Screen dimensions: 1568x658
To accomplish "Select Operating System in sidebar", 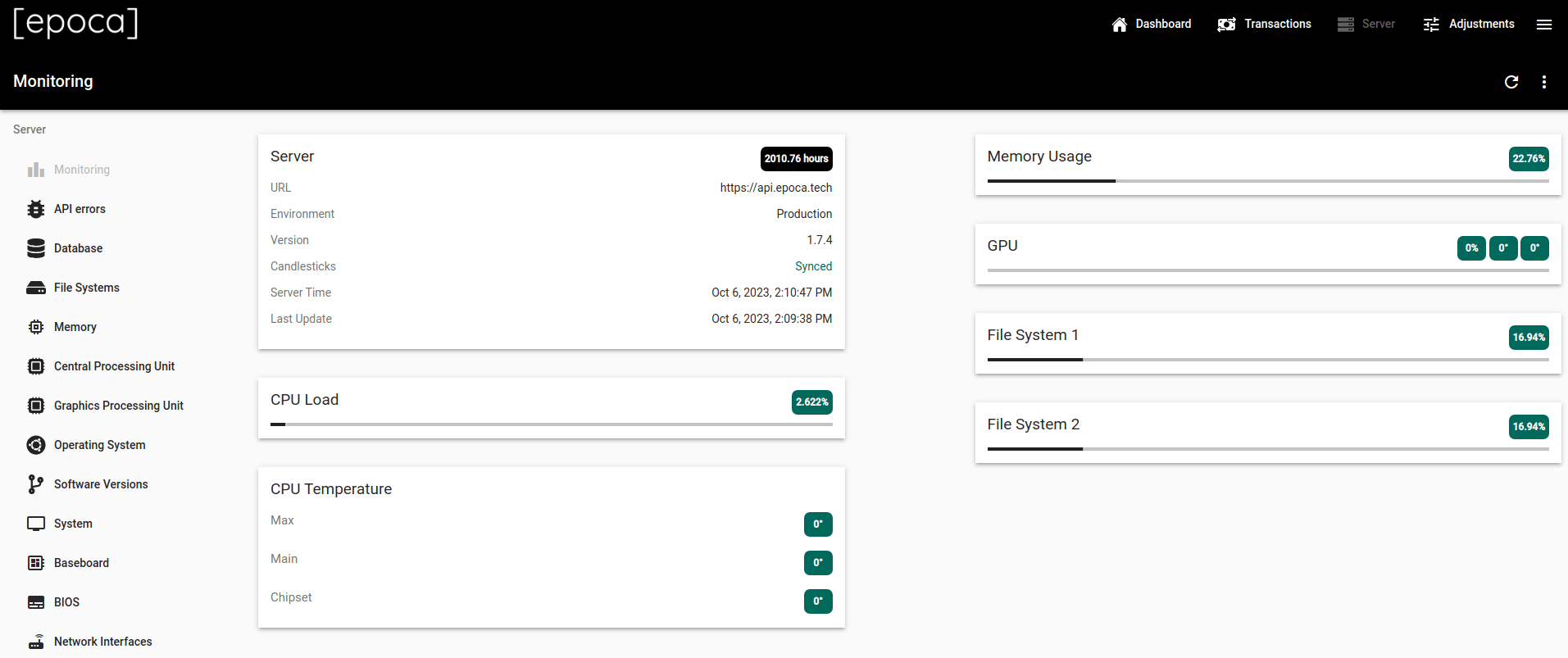I will pyautogui.click(x=100, y=445).
